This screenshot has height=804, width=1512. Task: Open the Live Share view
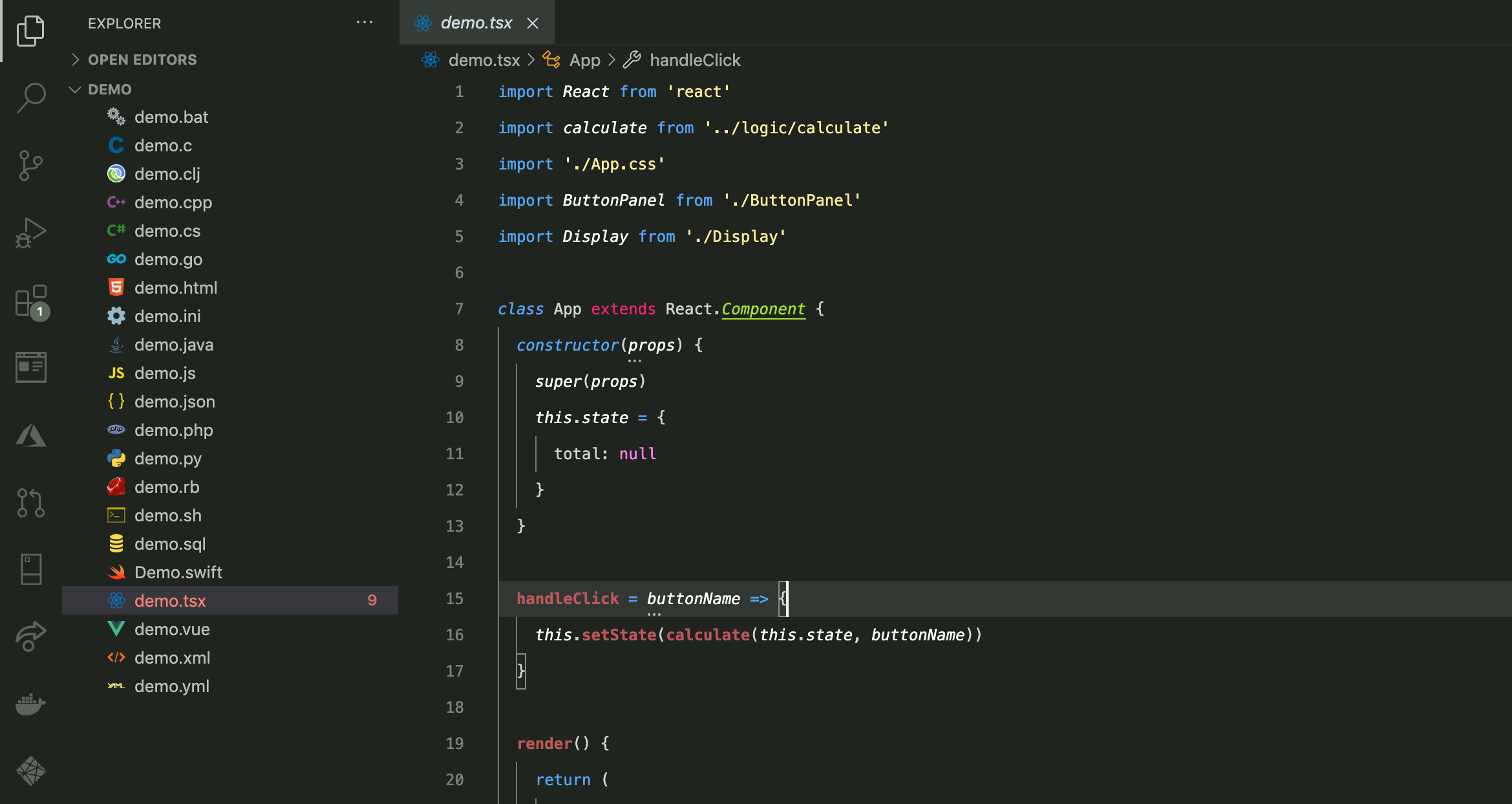click(x=30, y=636)
